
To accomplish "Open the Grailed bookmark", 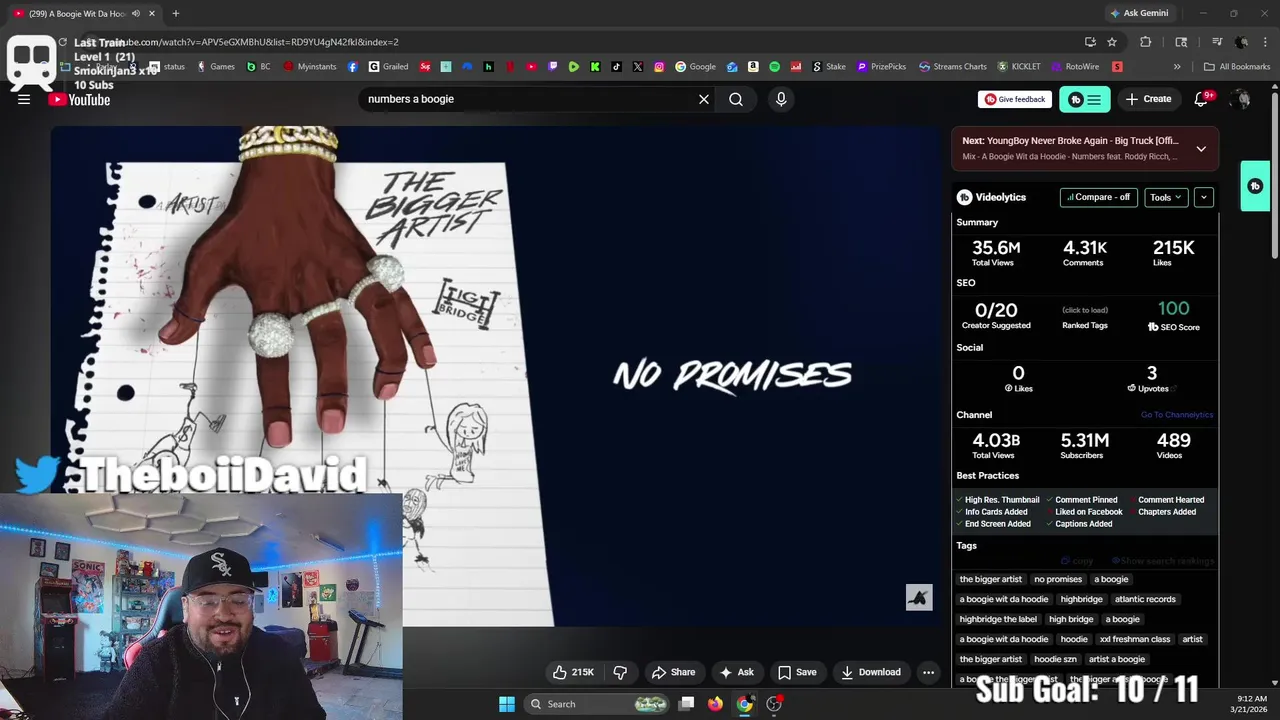I will [388, 67].
